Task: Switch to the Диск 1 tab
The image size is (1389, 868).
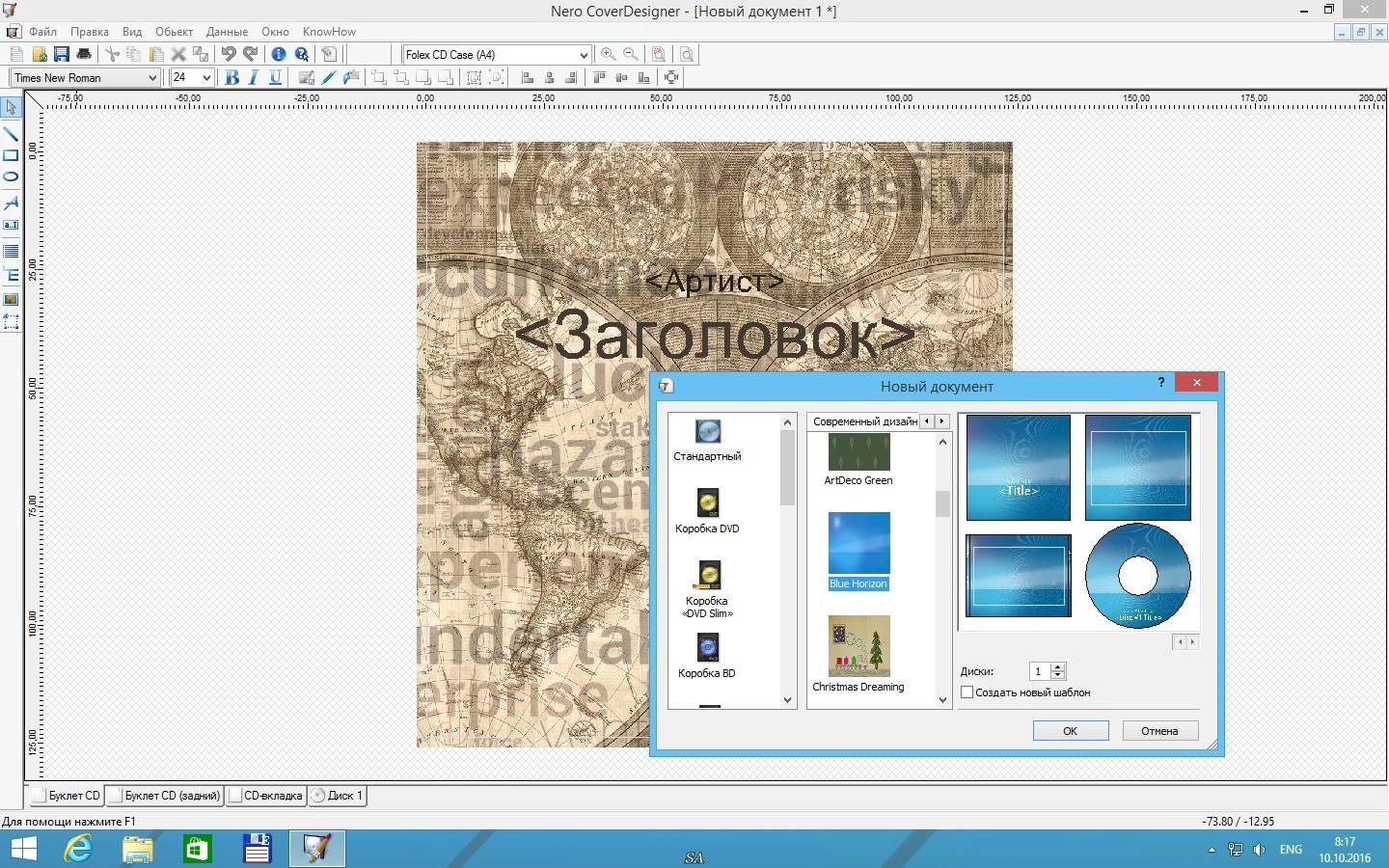Action: 337,796
